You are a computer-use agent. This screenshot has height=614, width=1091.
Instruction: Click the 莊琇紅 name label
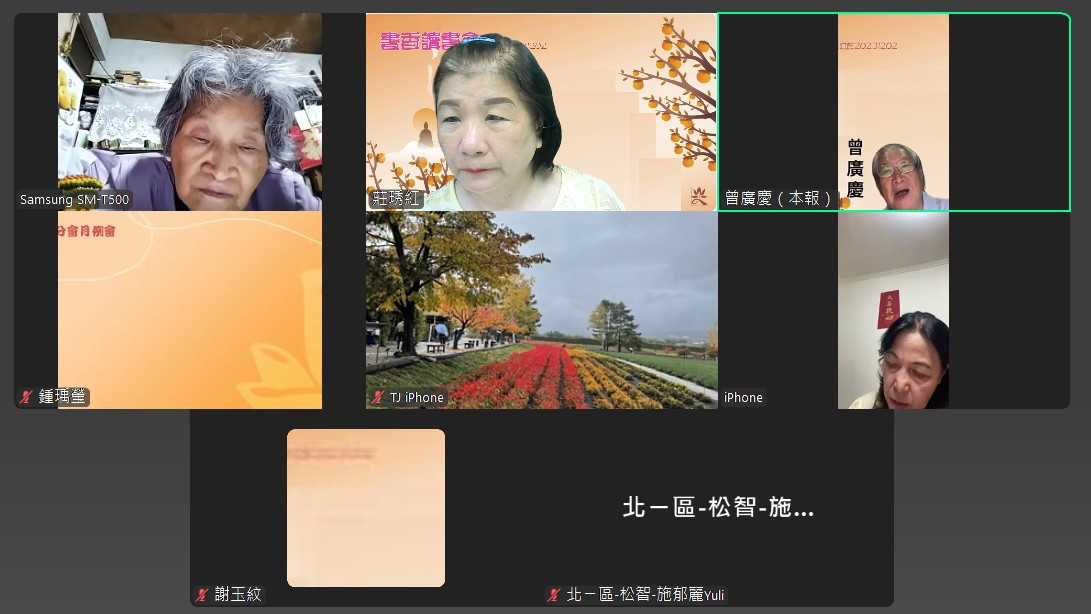click(x=397, y=200)
